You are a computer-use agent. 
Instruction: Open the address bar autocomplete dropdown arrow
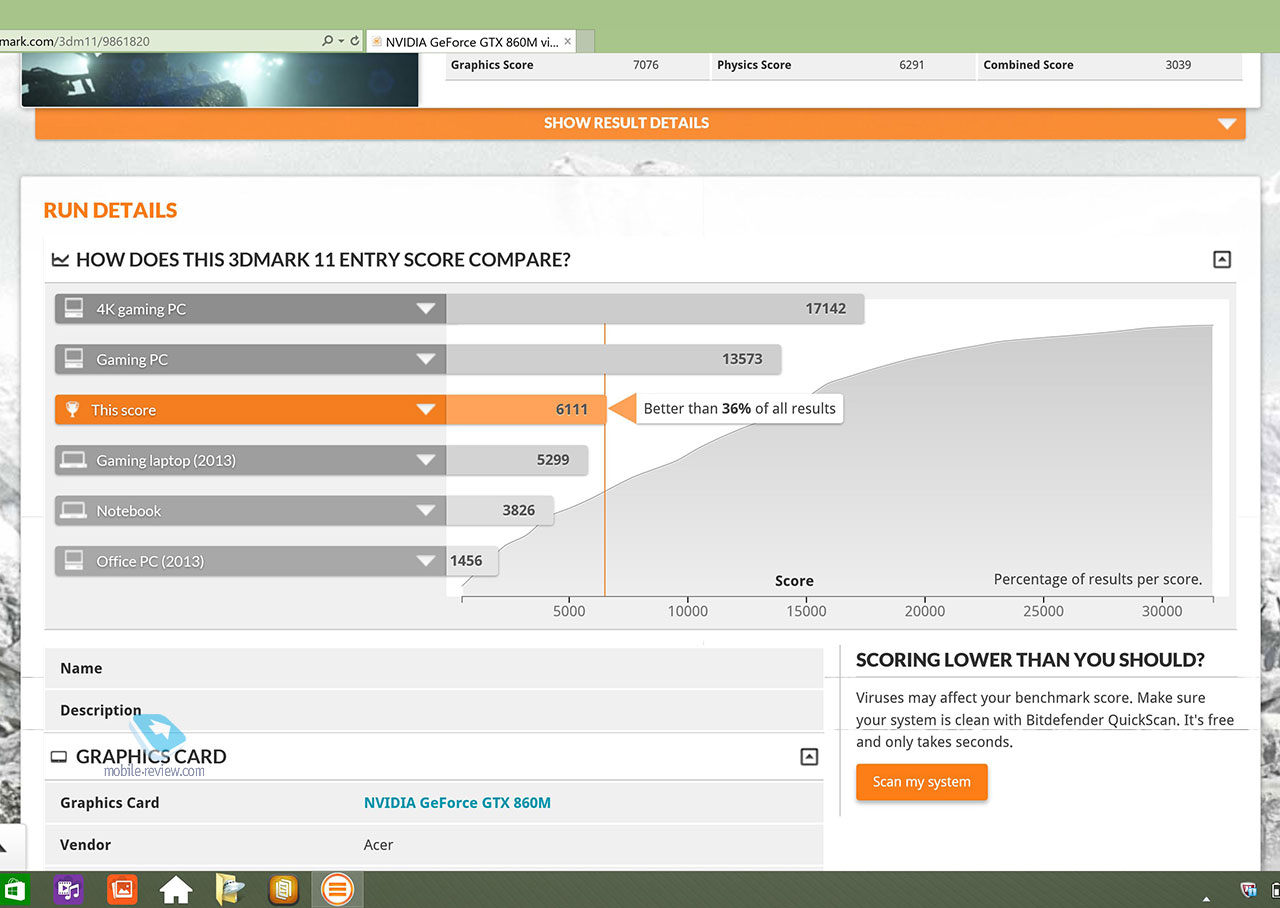tap(340, 41)
